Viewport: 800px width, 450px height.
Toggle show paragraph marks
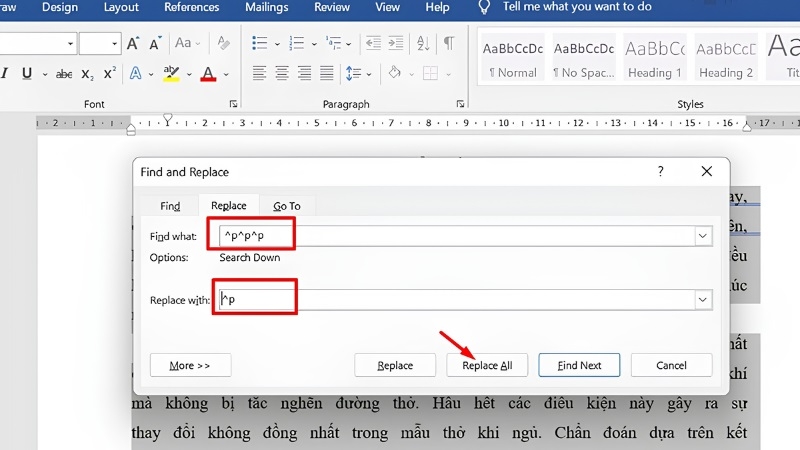[x=449, y=43]
